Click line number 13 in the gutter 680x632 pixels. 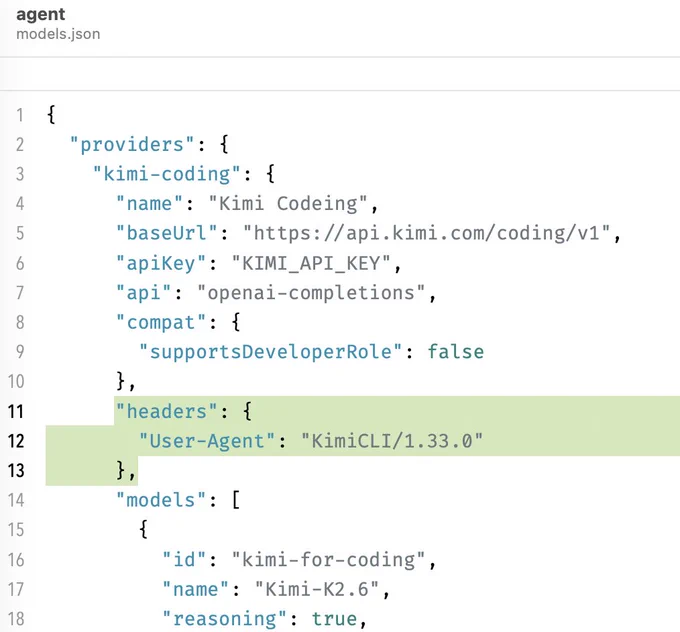16,471
